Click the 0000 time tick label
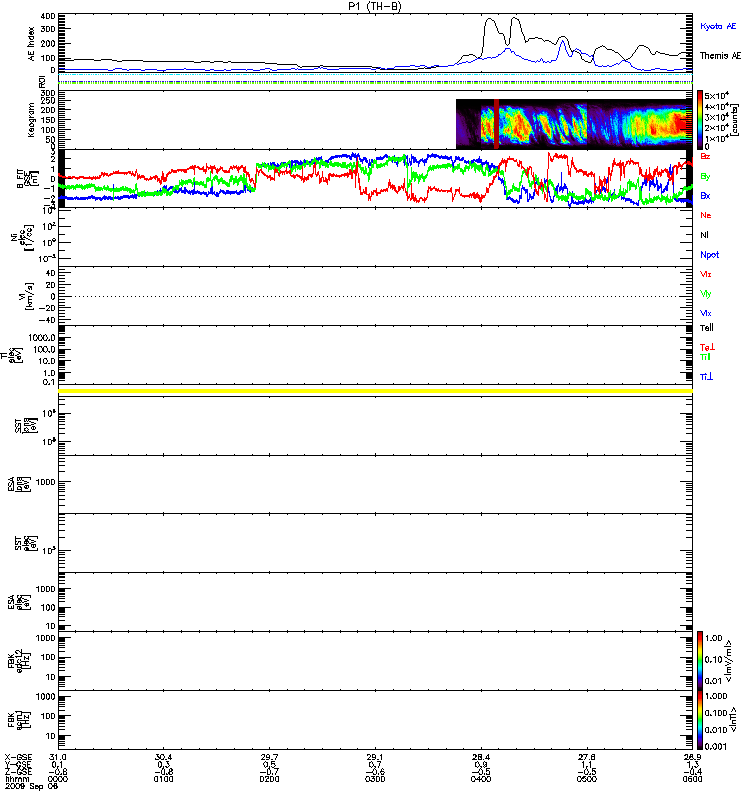Image resolution: width=750 pixels, height=800 pixels. point(58,779)
